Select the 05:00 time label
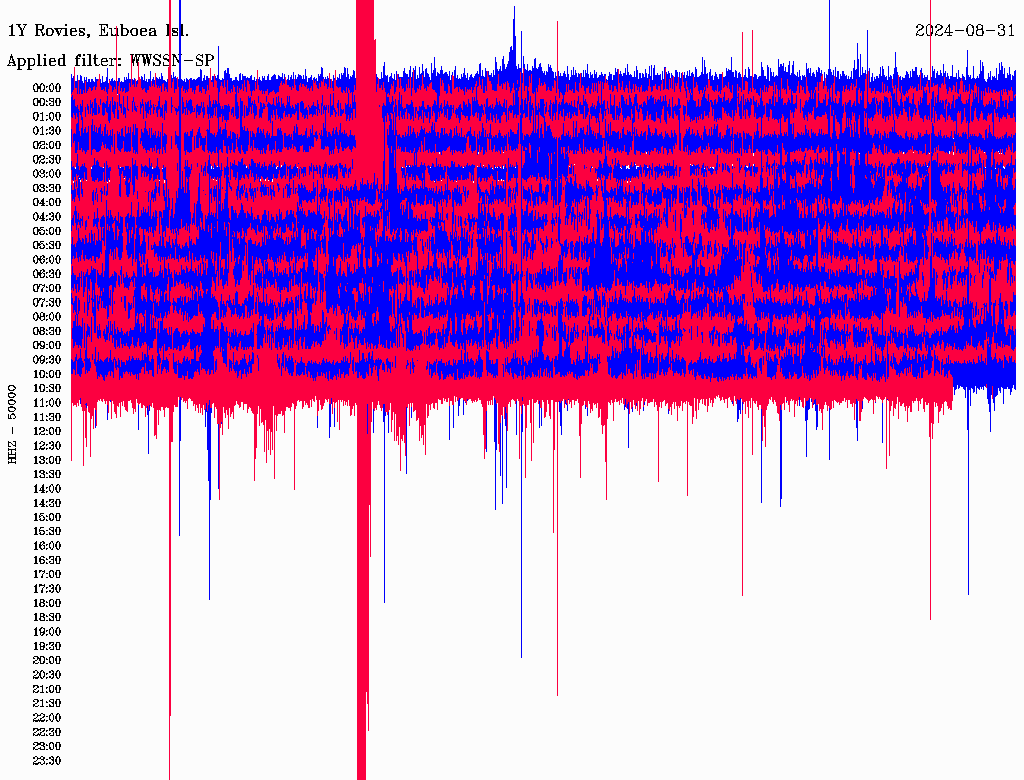This screenshot has width=1024, height=780. click(47, 231)
